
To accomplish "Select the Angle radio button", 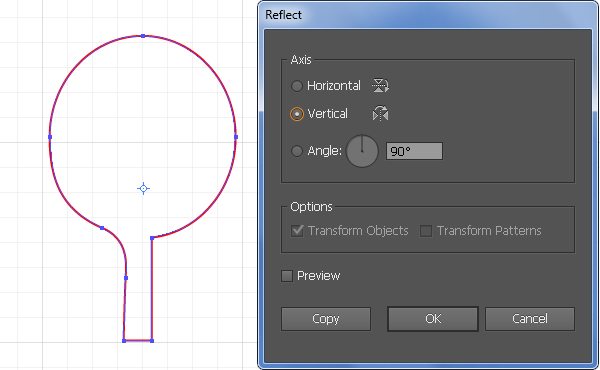I will coord(297,151).
